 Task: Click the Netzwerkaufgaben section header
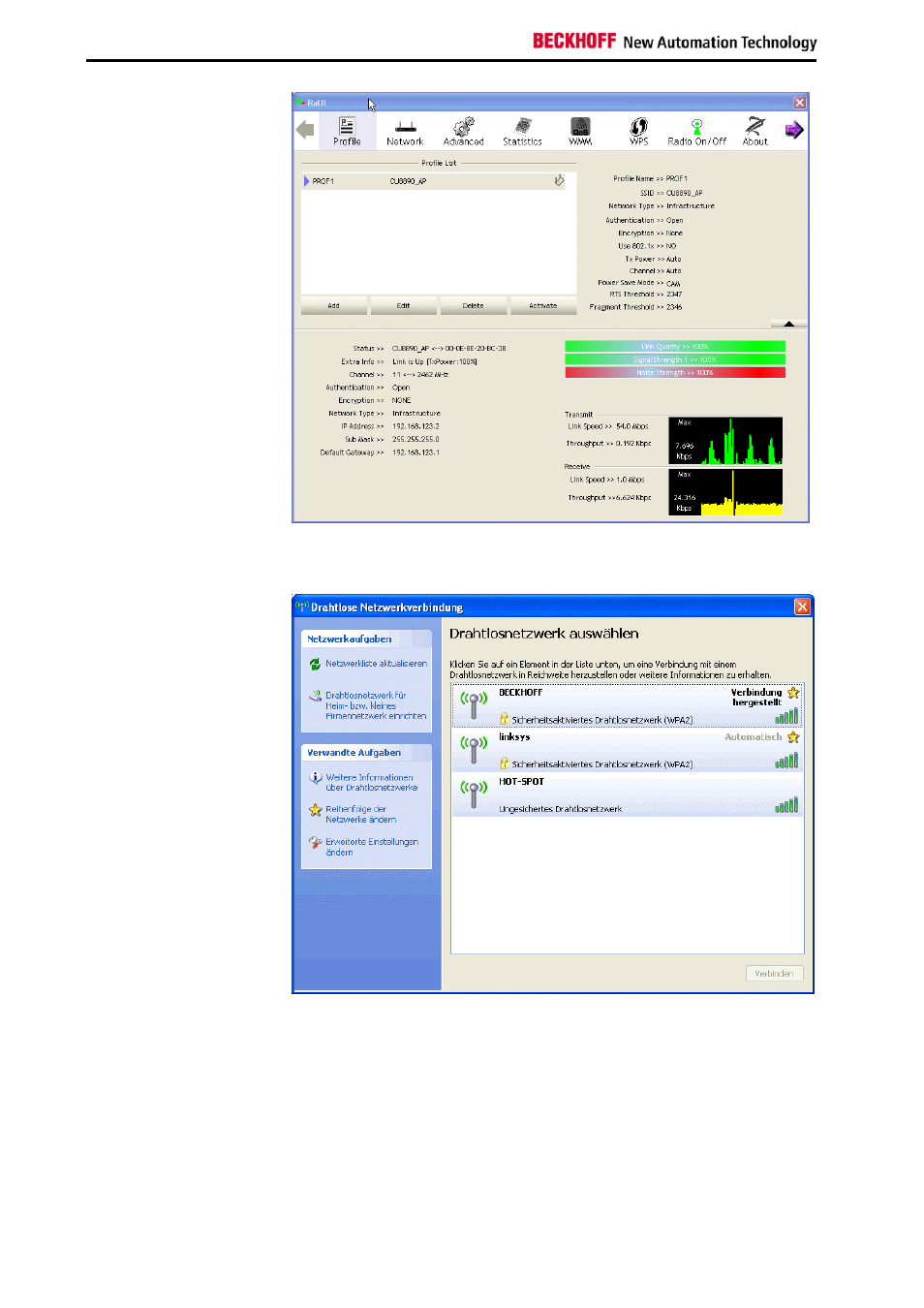pos(366,639)
